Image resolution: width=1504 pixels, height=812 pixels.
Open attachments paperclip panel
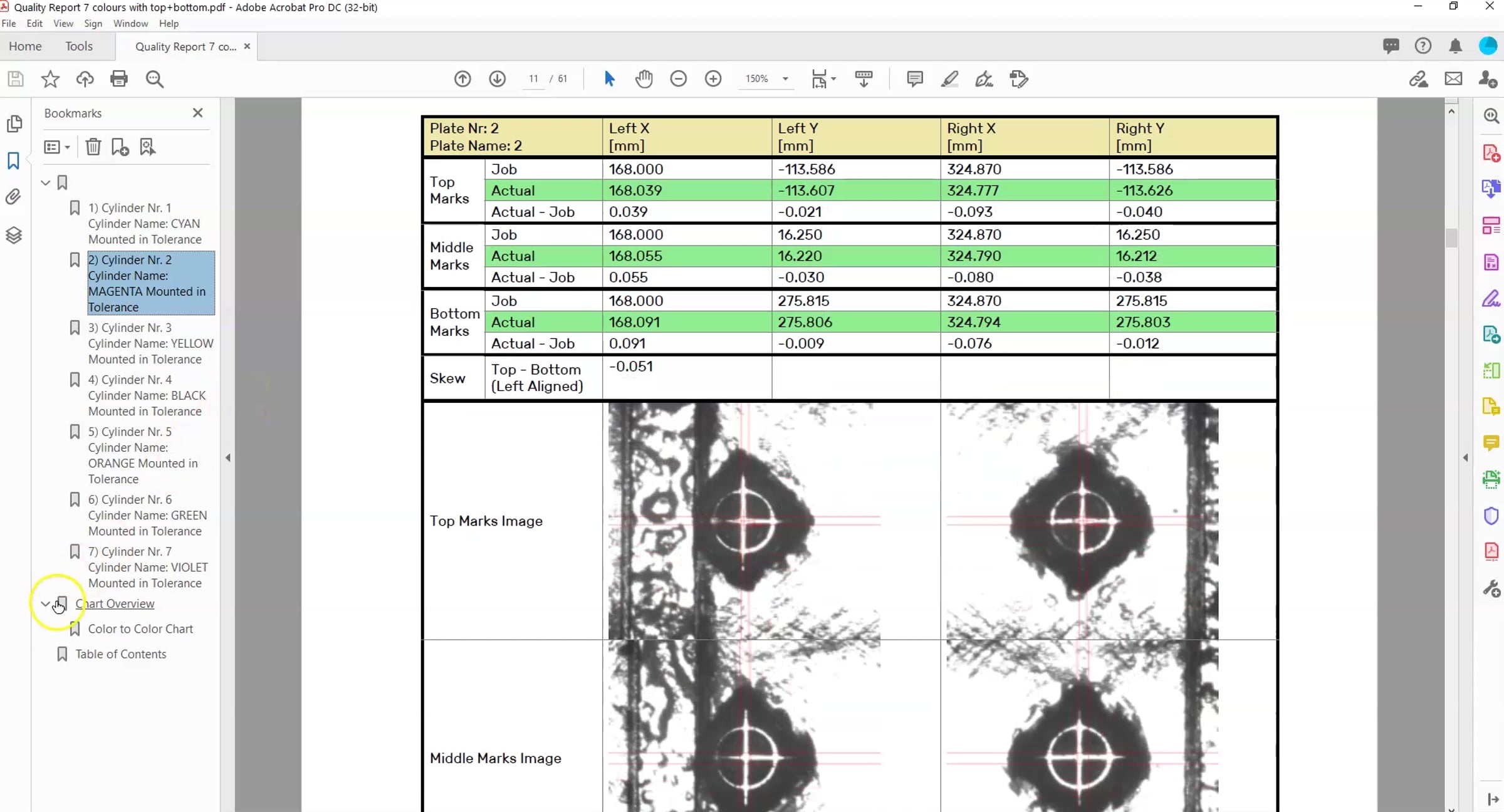[x=14, y=197]
